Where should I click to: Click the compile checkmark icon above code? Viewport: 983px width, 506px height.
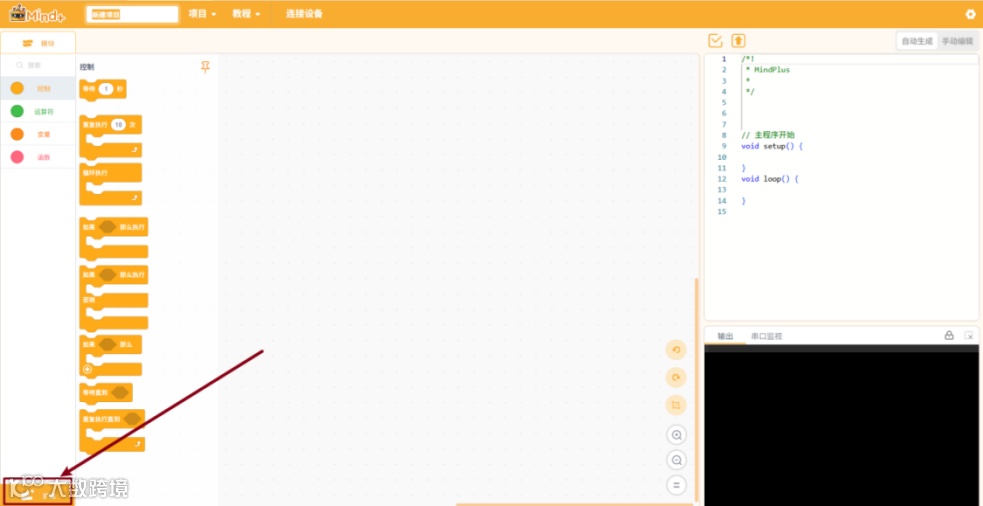pyautogui.click(x=715, y=41)
